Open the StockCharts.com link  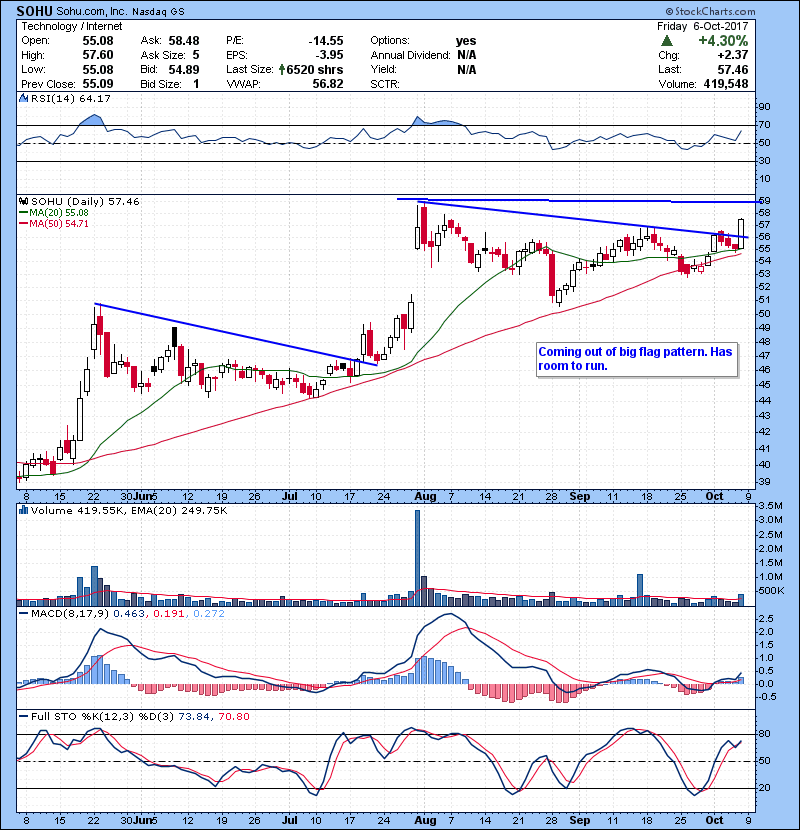(715, 11)
